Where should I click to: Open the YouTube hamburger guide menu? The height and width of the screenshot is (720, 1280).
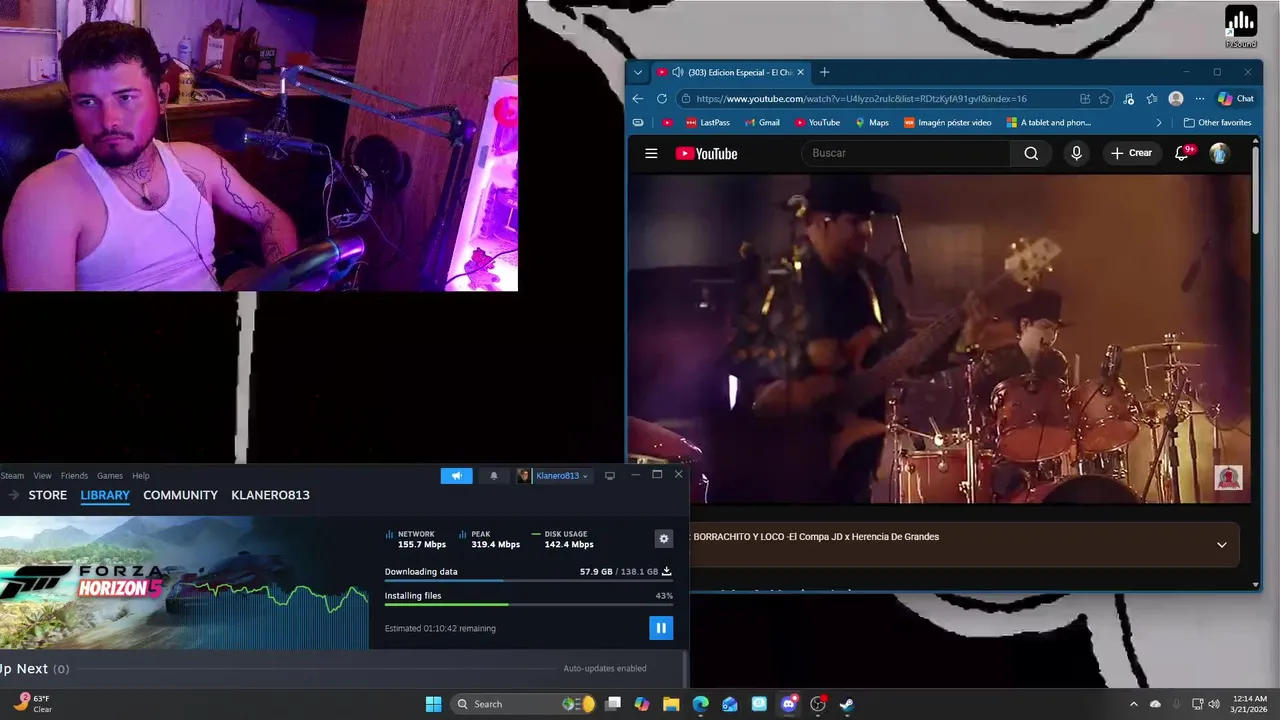[x=651, y=153]
